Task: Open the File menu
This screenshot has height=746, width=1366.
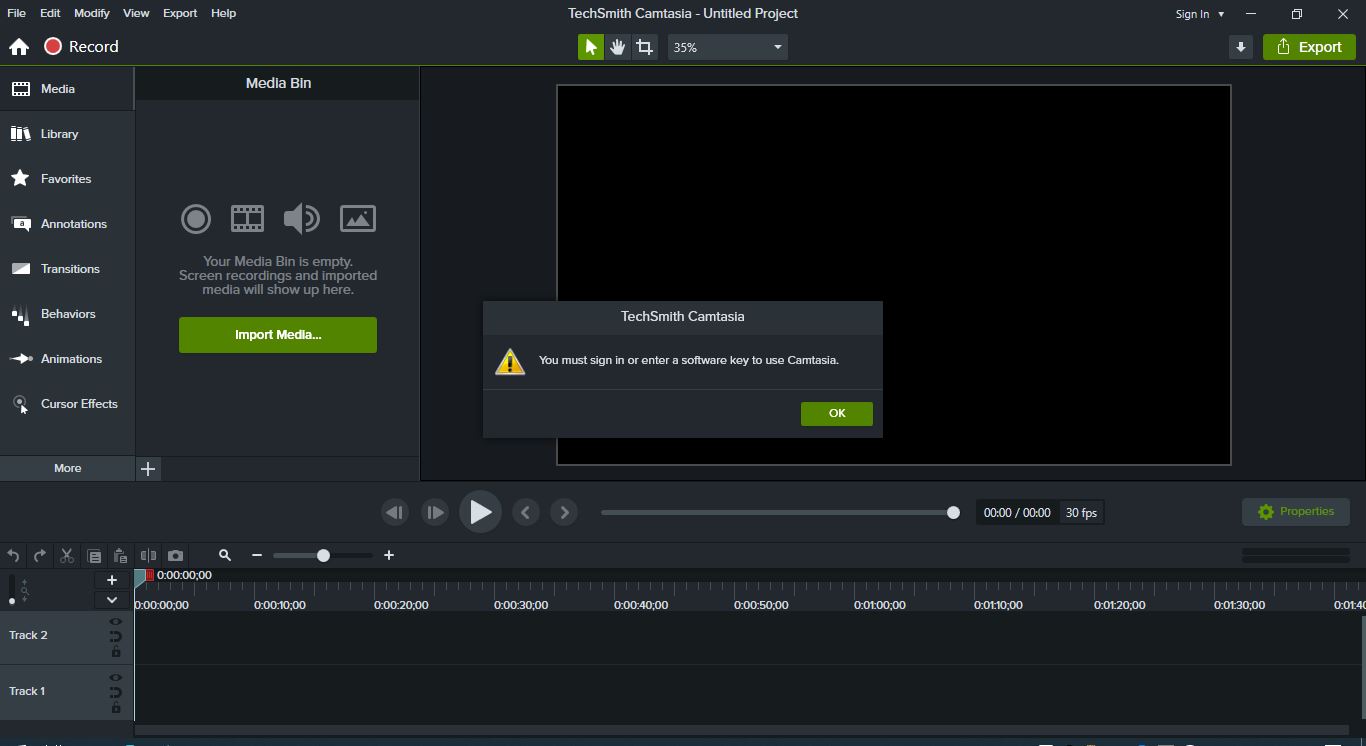Action: 17,13
